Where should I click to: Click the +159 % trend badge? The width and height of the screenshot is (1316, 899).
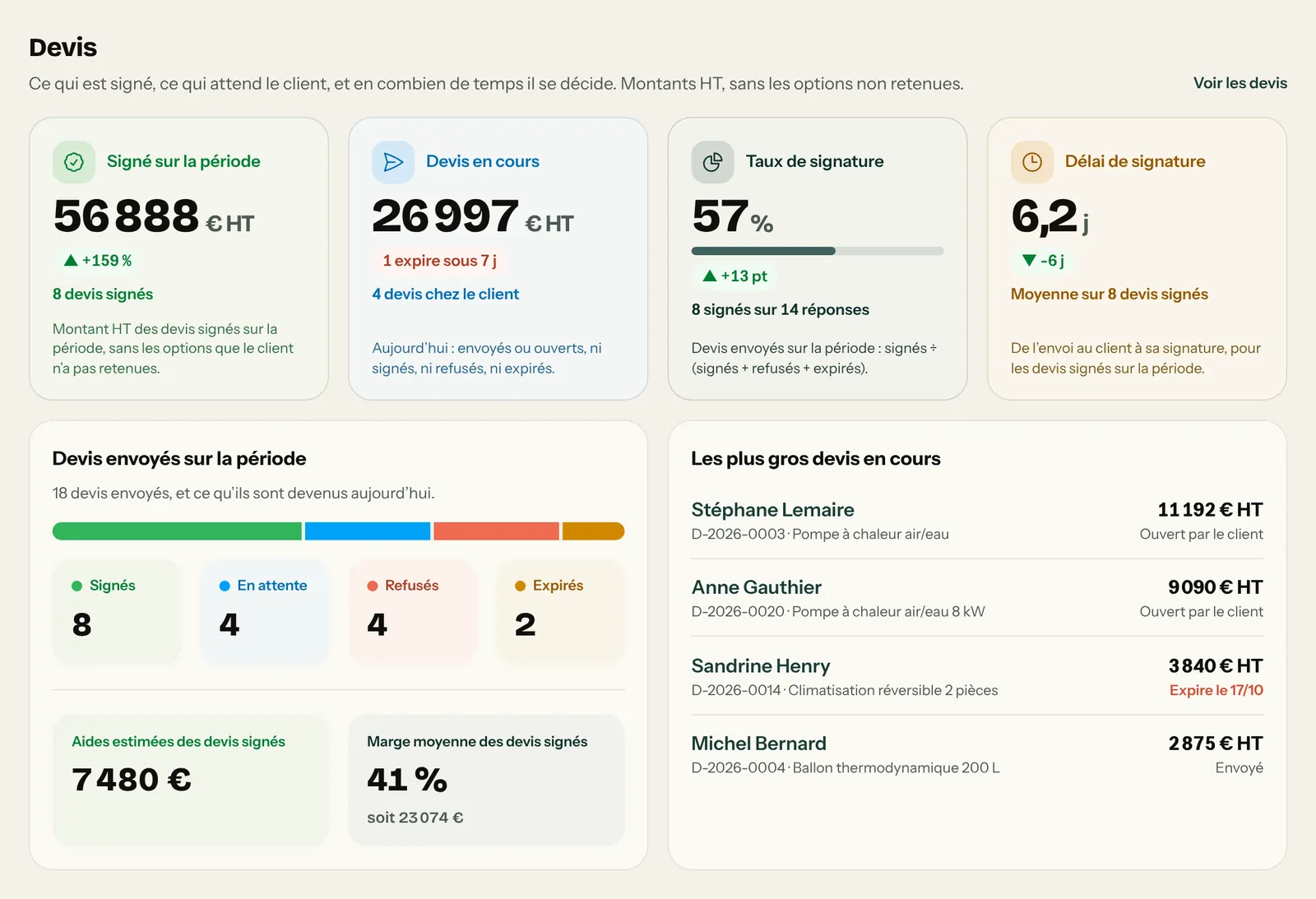coord(98,261)
